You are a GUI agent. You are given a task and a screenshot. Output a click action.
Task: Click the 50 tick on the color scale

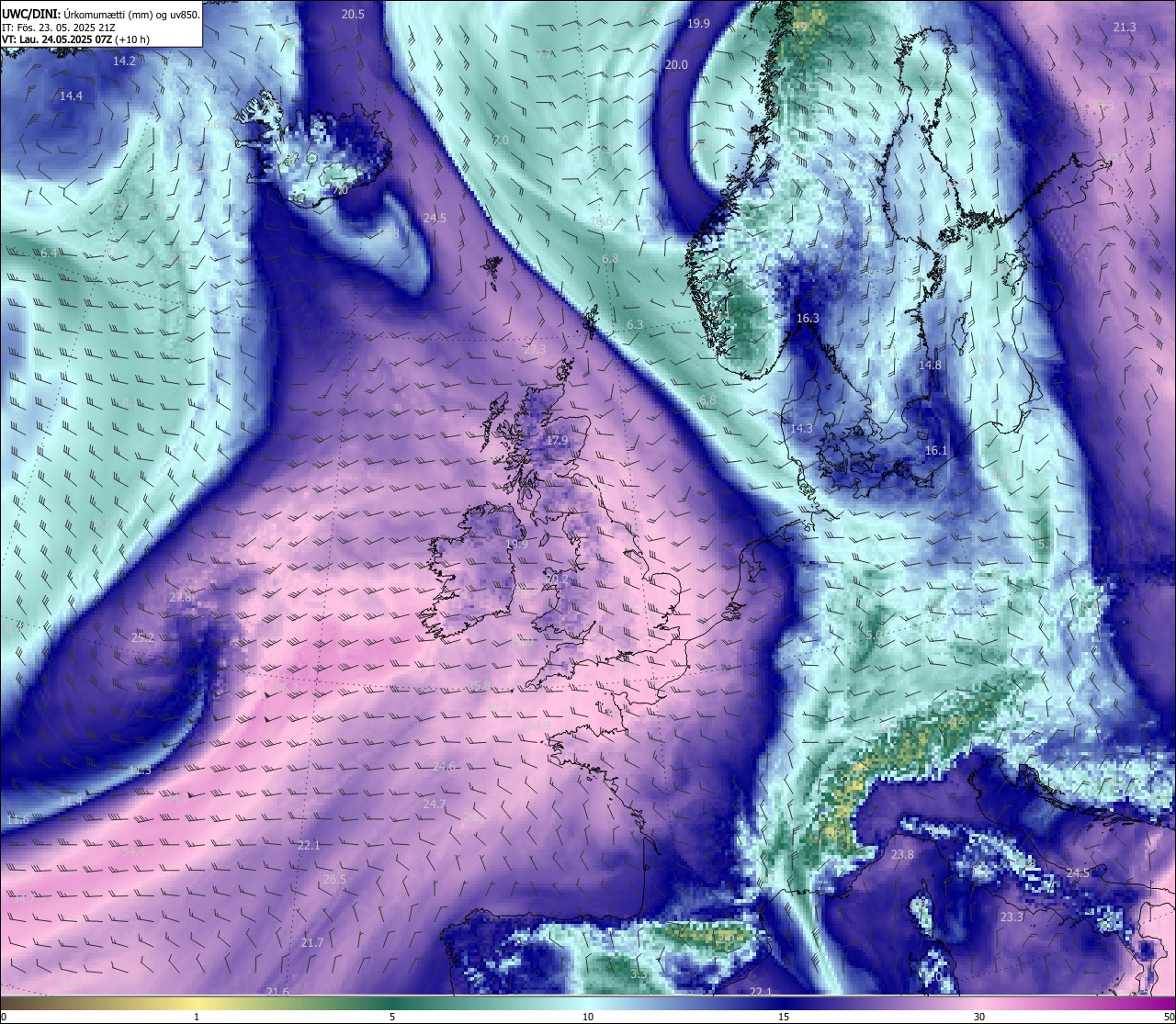click(x=1169, y=1017)
